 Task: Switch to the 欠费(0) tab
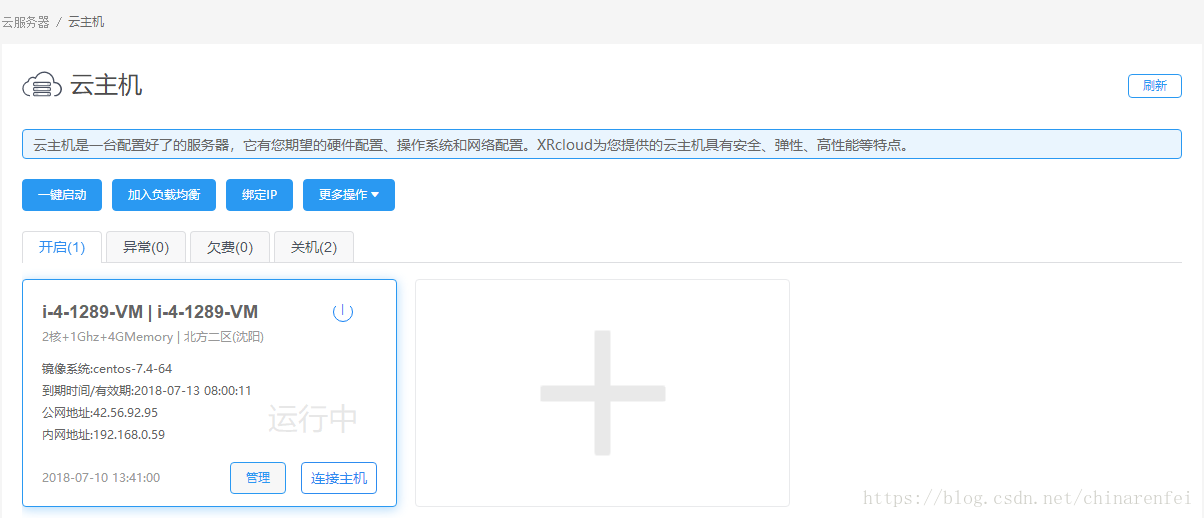pos(230,247)
